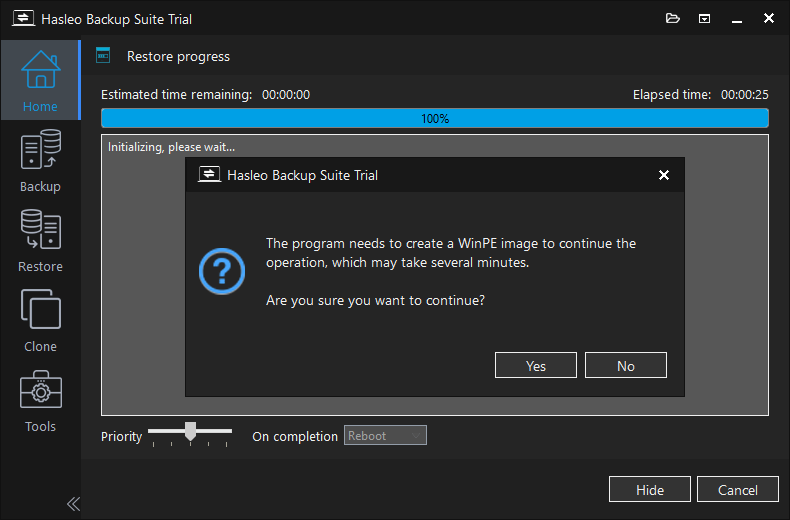Click the Hasleo logo in dialog title

pyautogui.click(x=209, y=175)
